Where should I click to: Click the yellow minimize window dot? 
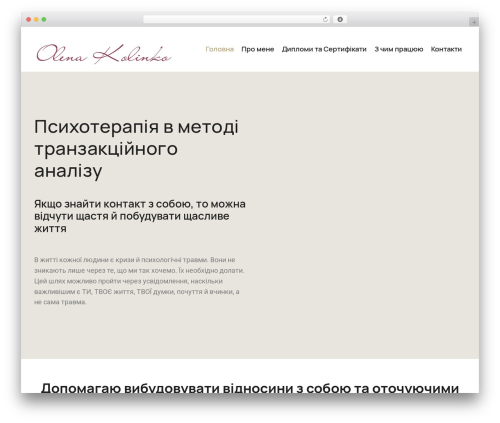(36, 20)
